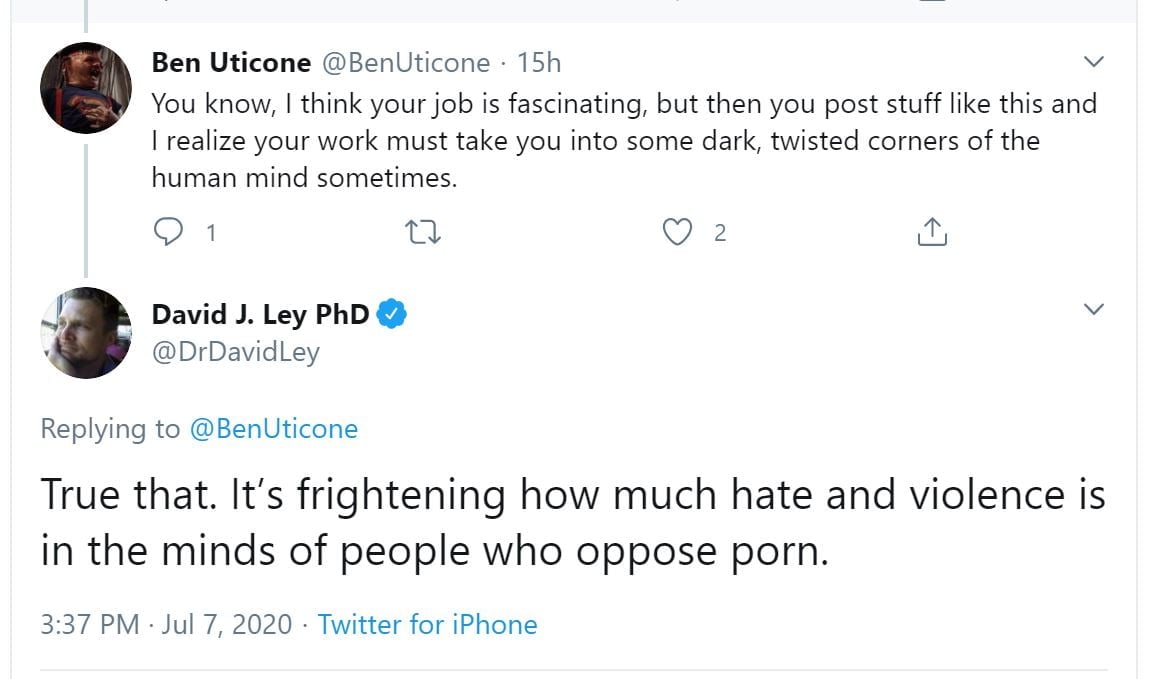The height and width of the screenshot is (679, 1157).
Task: Like Ben Uticone's tweet with the heart icon
Action: (x=678, y=233)
